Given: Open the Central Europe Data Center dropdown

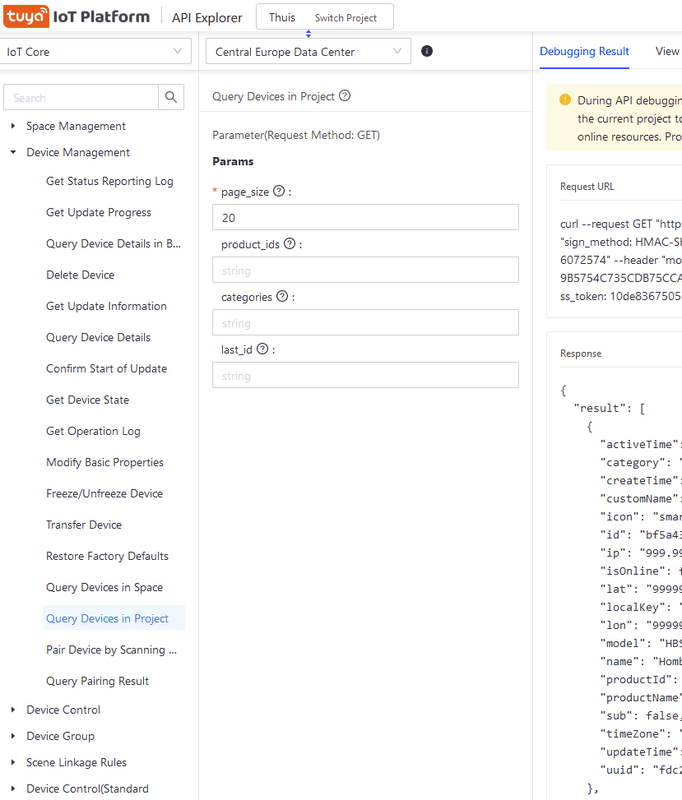Looking at the screenshot, I should pos(308,52).
